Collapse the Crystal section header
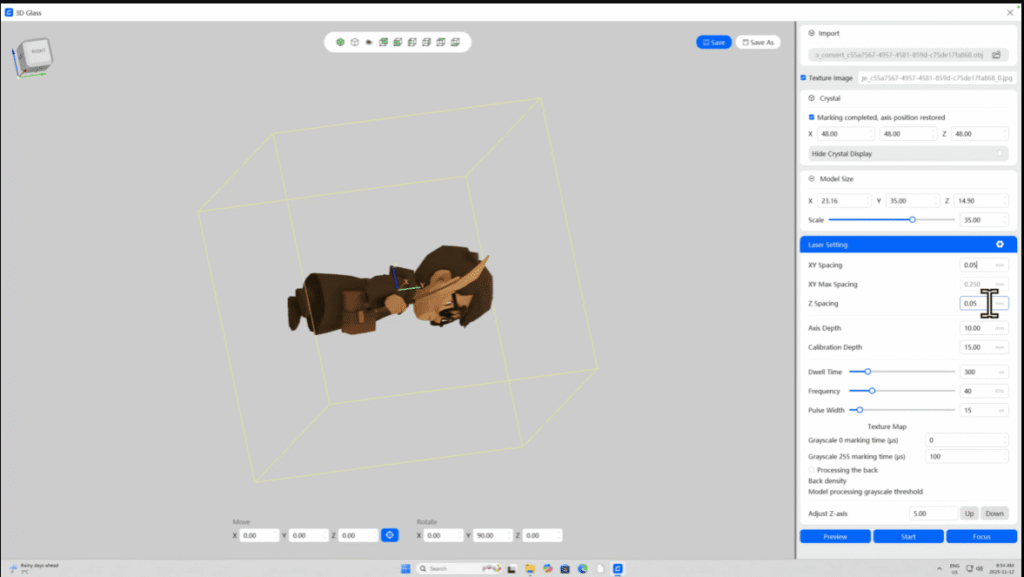The image size is (1024, 577). point(811,98)
